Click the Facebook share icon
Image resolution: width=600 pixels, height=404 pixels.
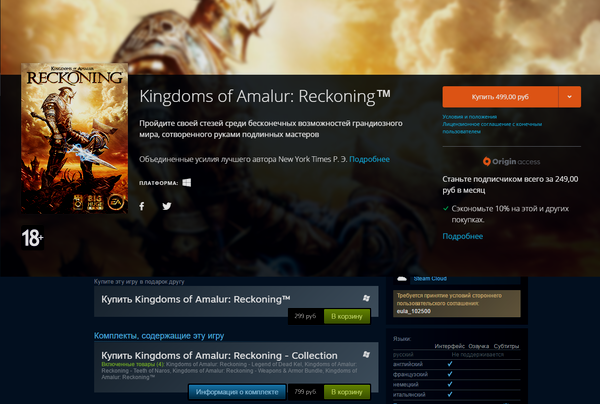tap(142, 206)
